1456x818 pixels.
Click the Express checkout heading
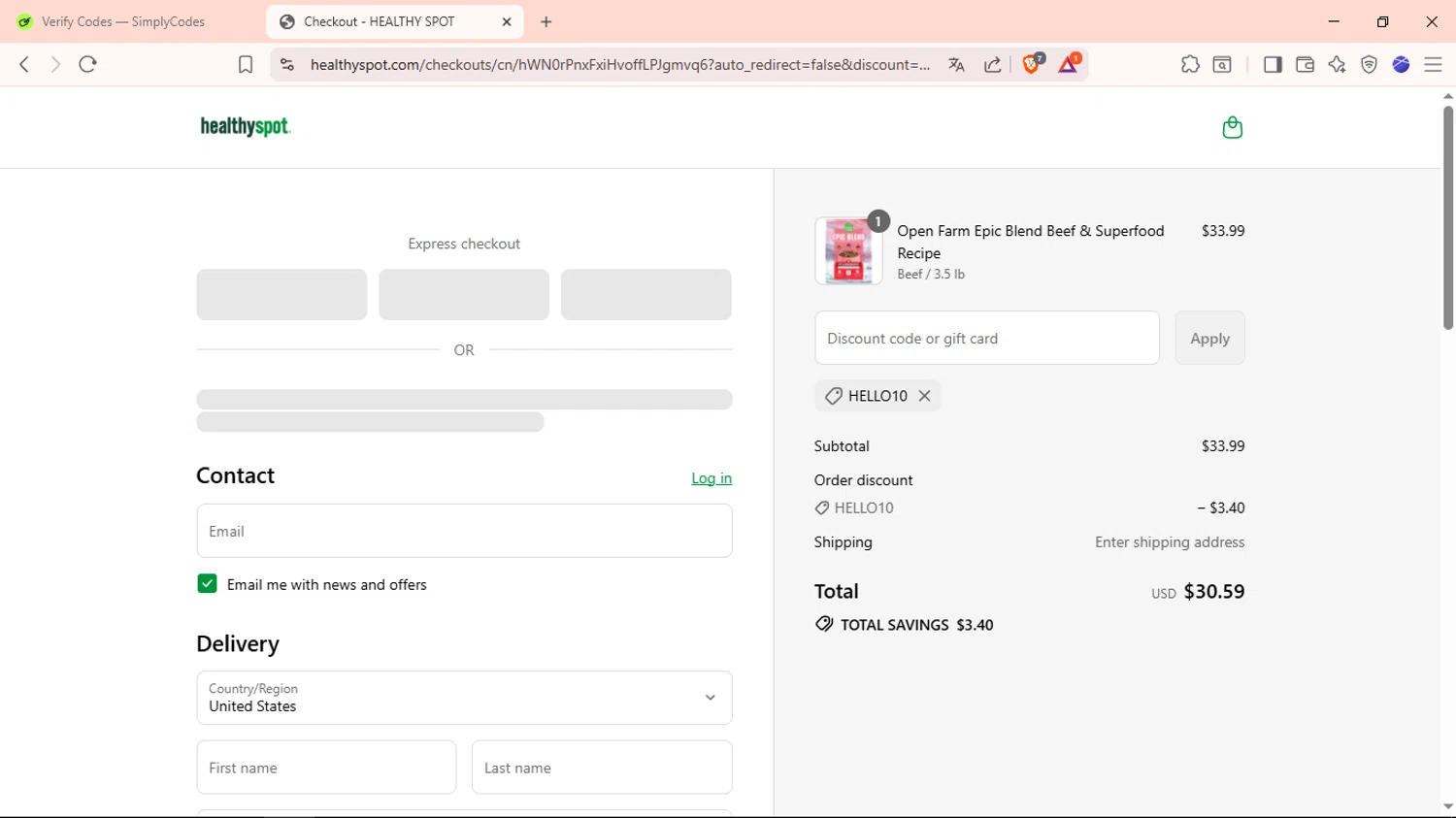(464, 244)
